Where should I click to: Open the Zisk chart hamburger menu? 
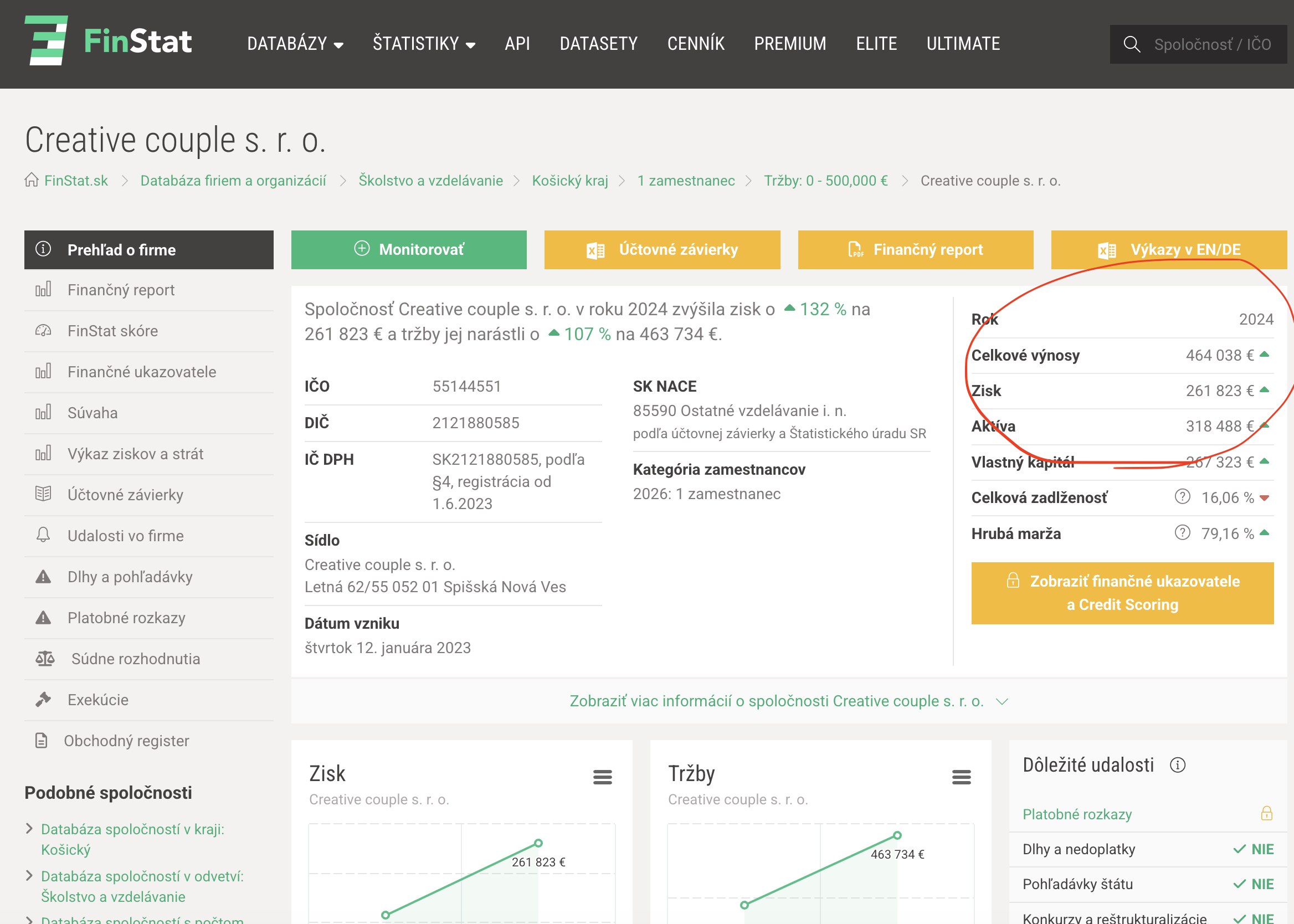(x=602, y=777)
